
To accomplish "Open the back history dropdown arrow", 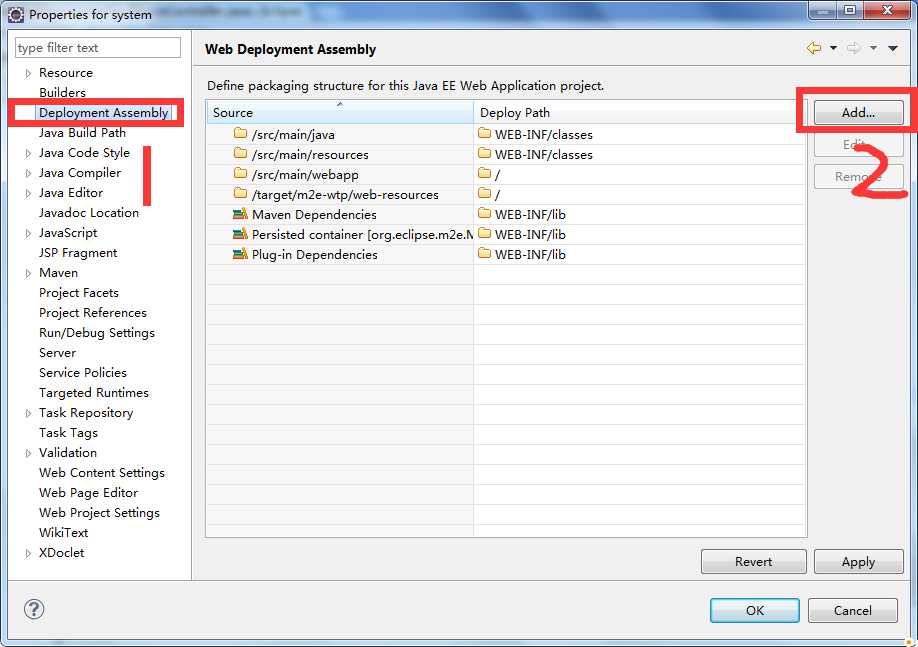I will point(833,48).
